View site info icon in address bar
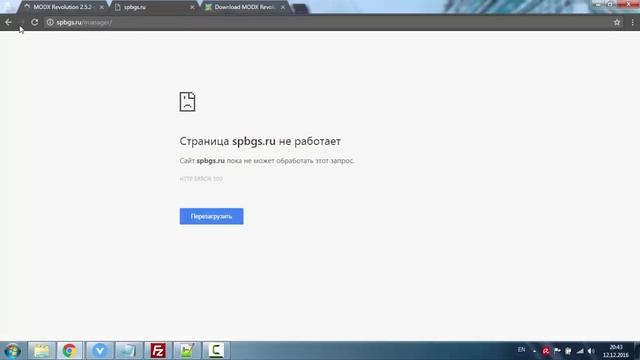 click(x=50, y=22)
